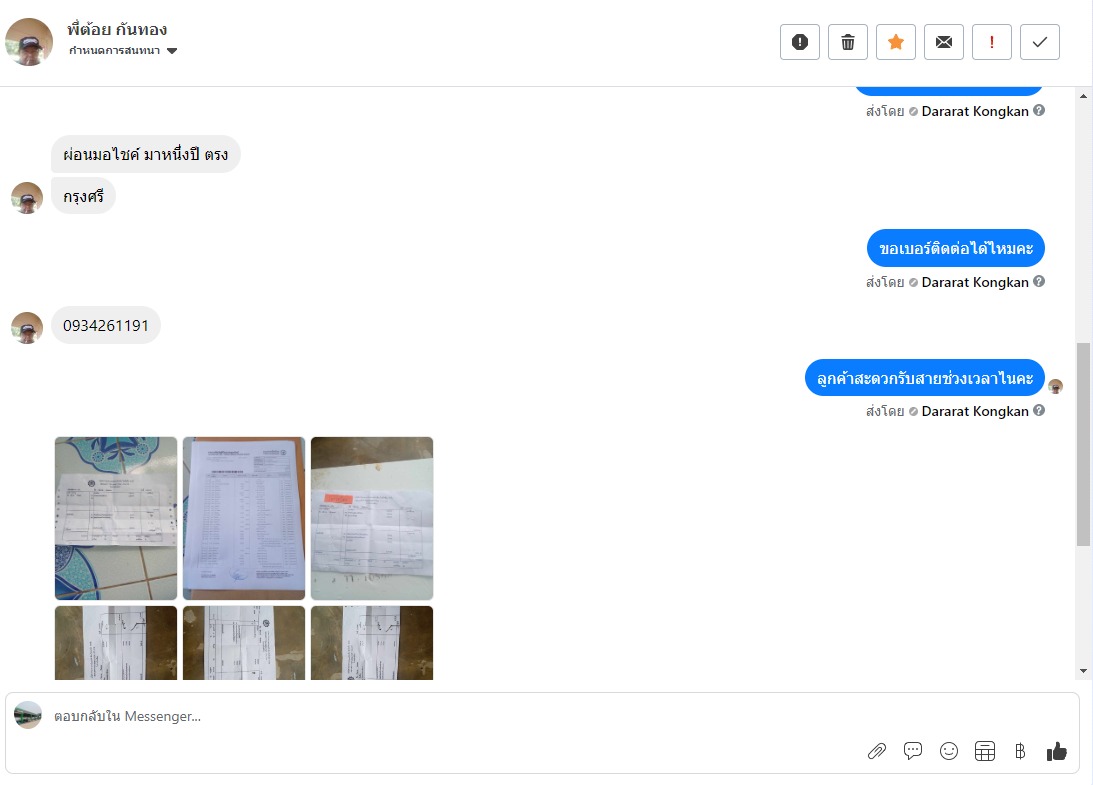This screenshot has height=785, width=1093.
Task: Send a thumbs-up like
Action: [x=1057, y=751]
